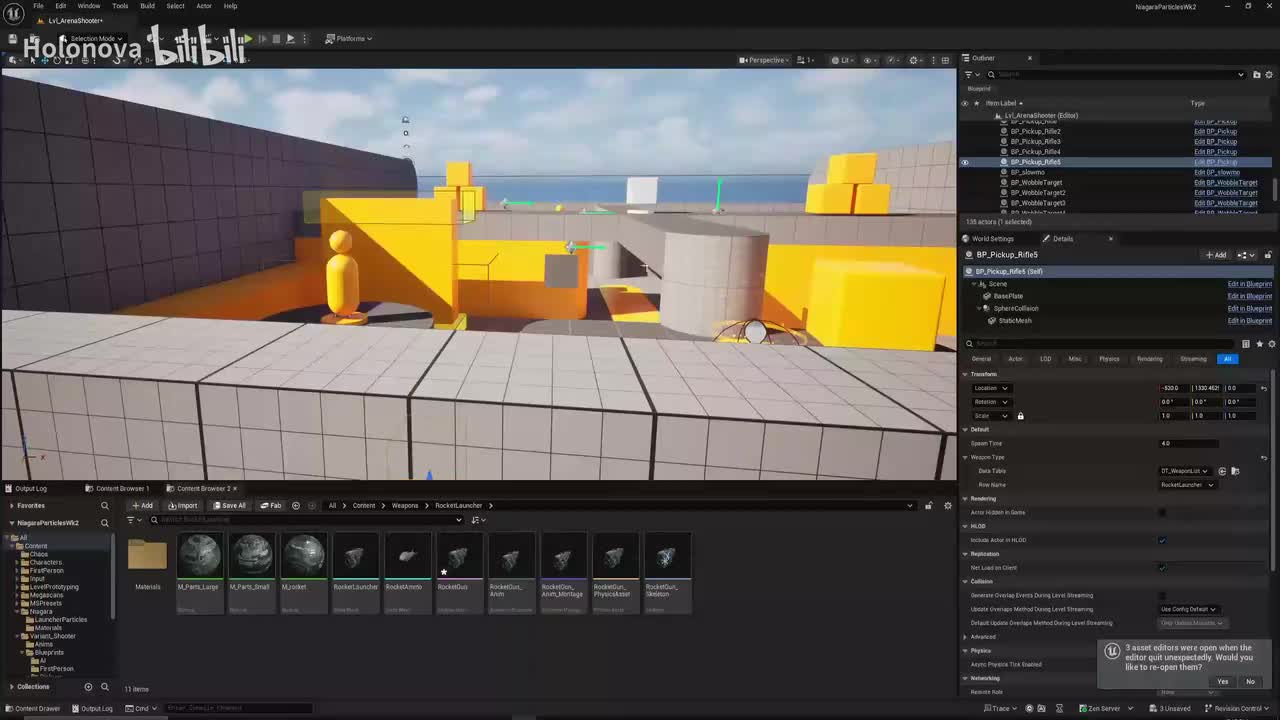This screenshot has height=720, width=1280.
Task: Toggle Include Actor in HLOD checkbox
Action: (1162, 540)
